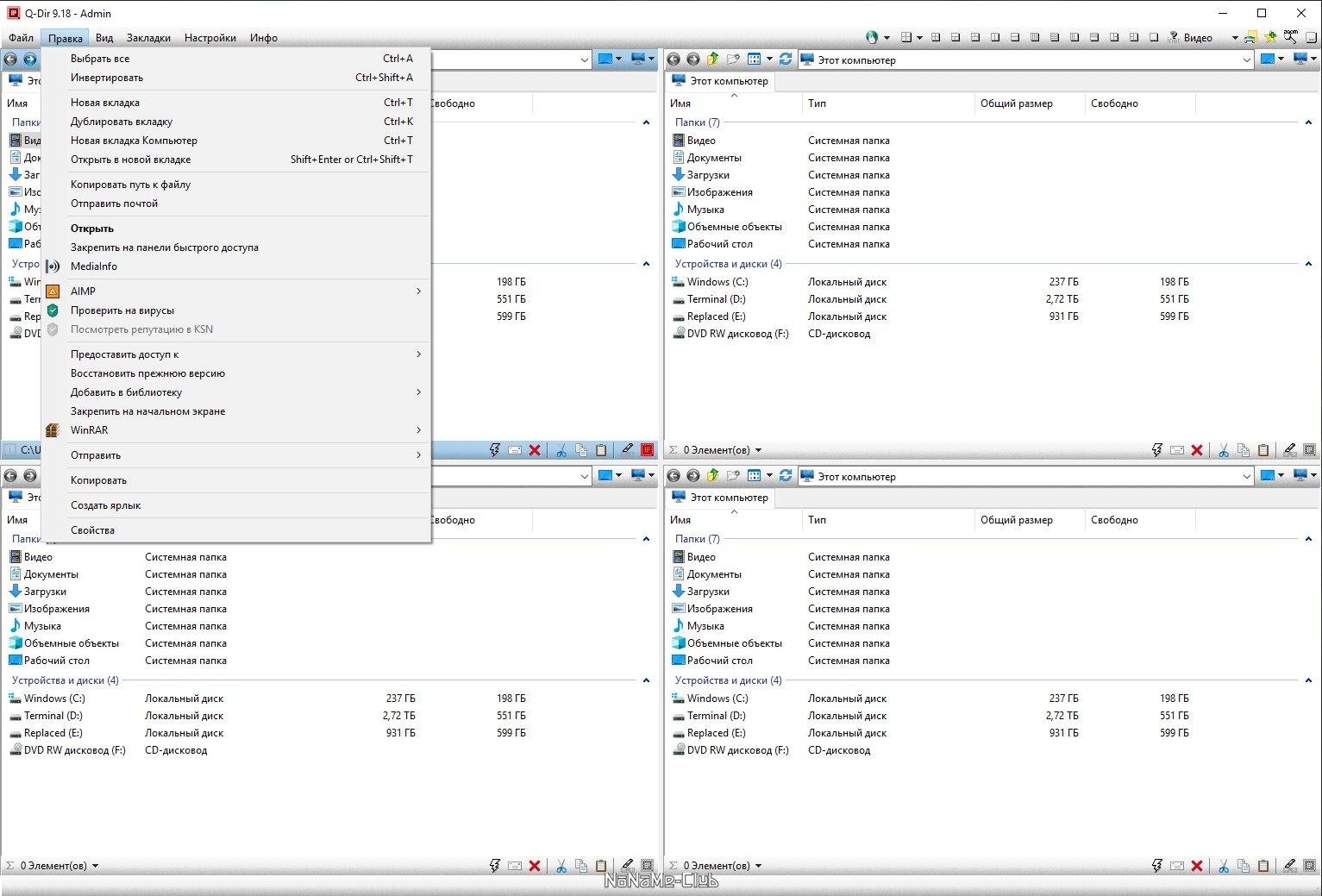
Task: Expand the '0 Элемент(ов)' dropdown in the bottom-left pane
Action: click(95, 866)
